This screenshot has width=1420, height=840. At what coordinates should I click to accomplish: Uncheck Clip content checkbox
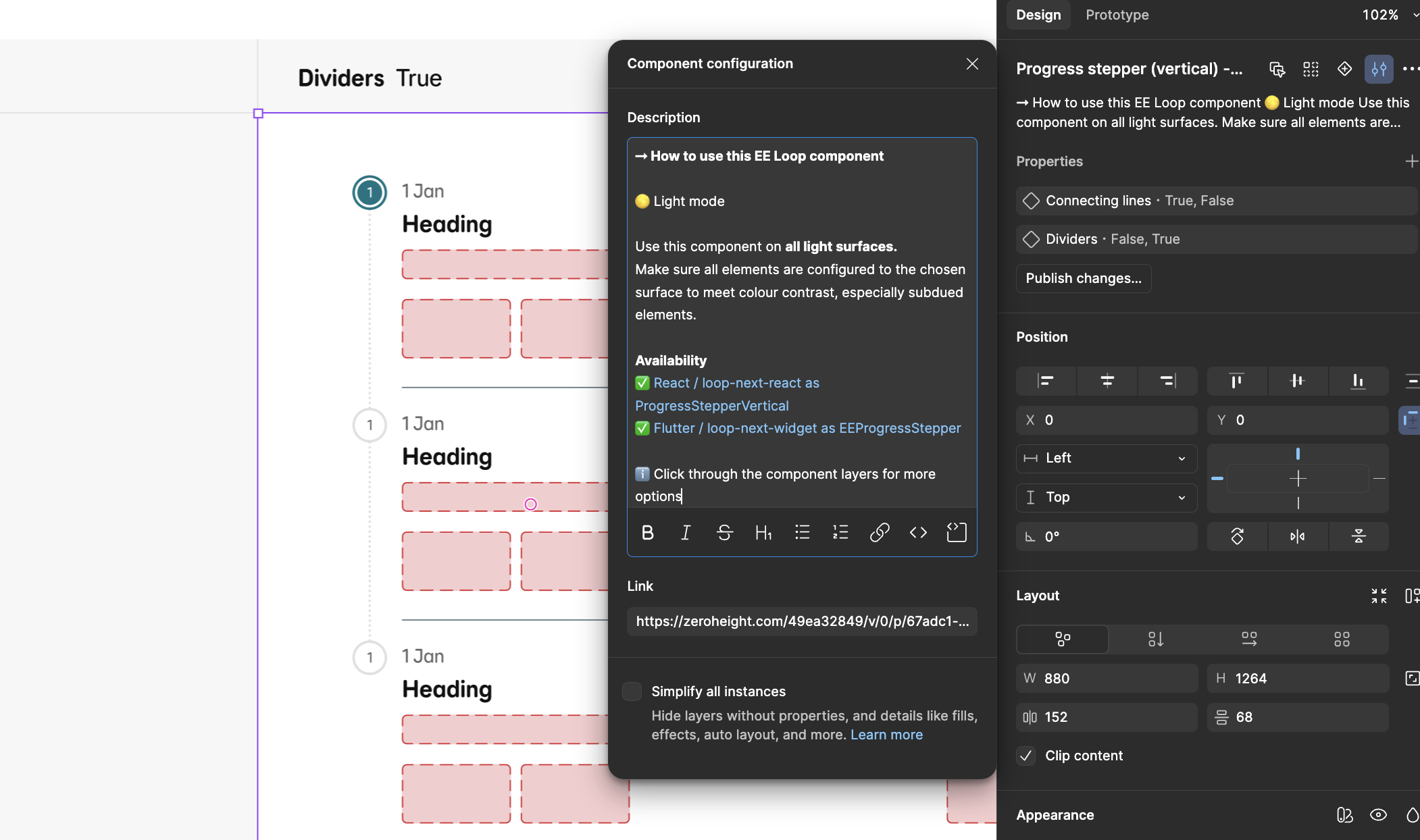coord(1025,756)
